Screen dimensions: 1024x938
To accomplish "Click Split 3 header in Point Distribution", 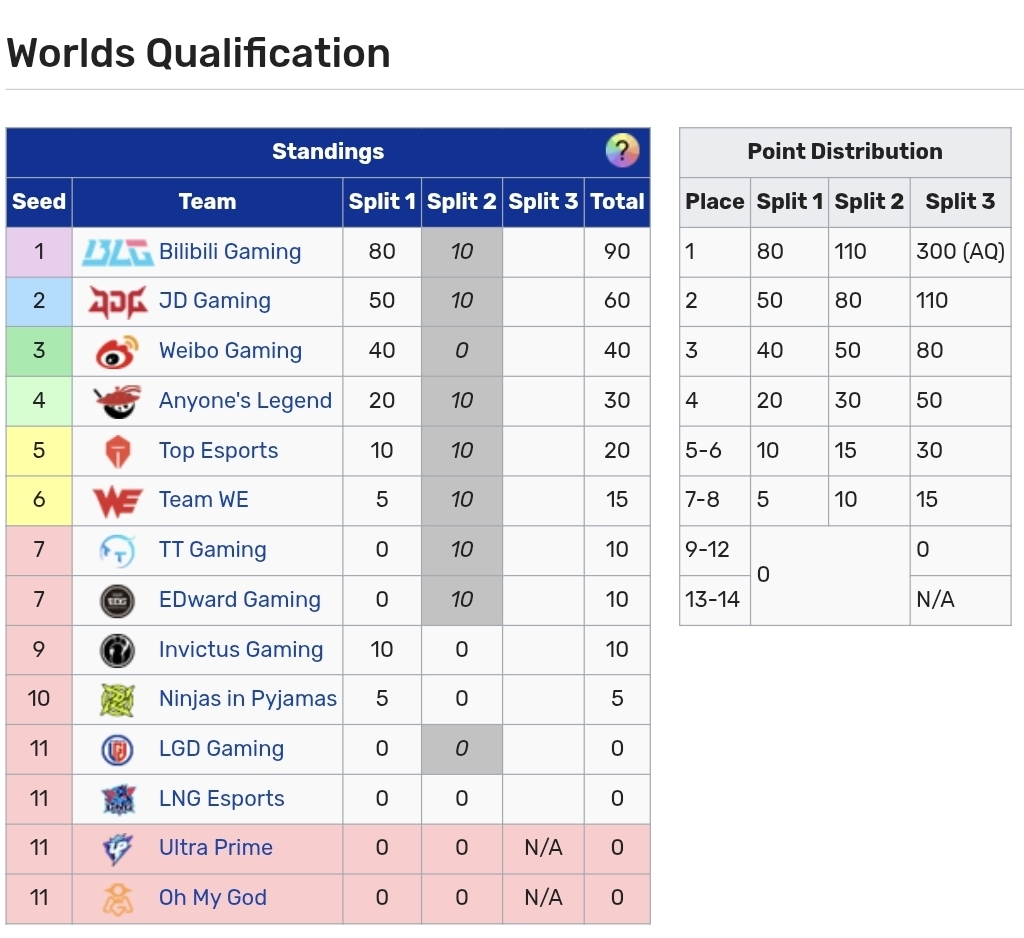I will [960, 202].
